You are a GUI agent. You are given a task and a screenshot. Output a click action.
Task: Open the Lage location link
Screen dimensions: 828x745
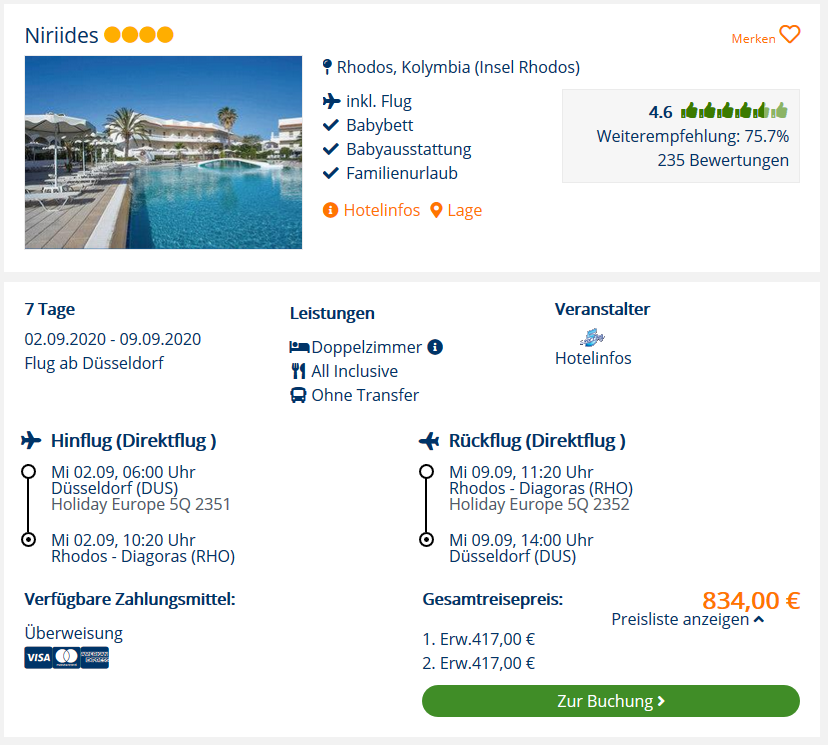[464, 210]
